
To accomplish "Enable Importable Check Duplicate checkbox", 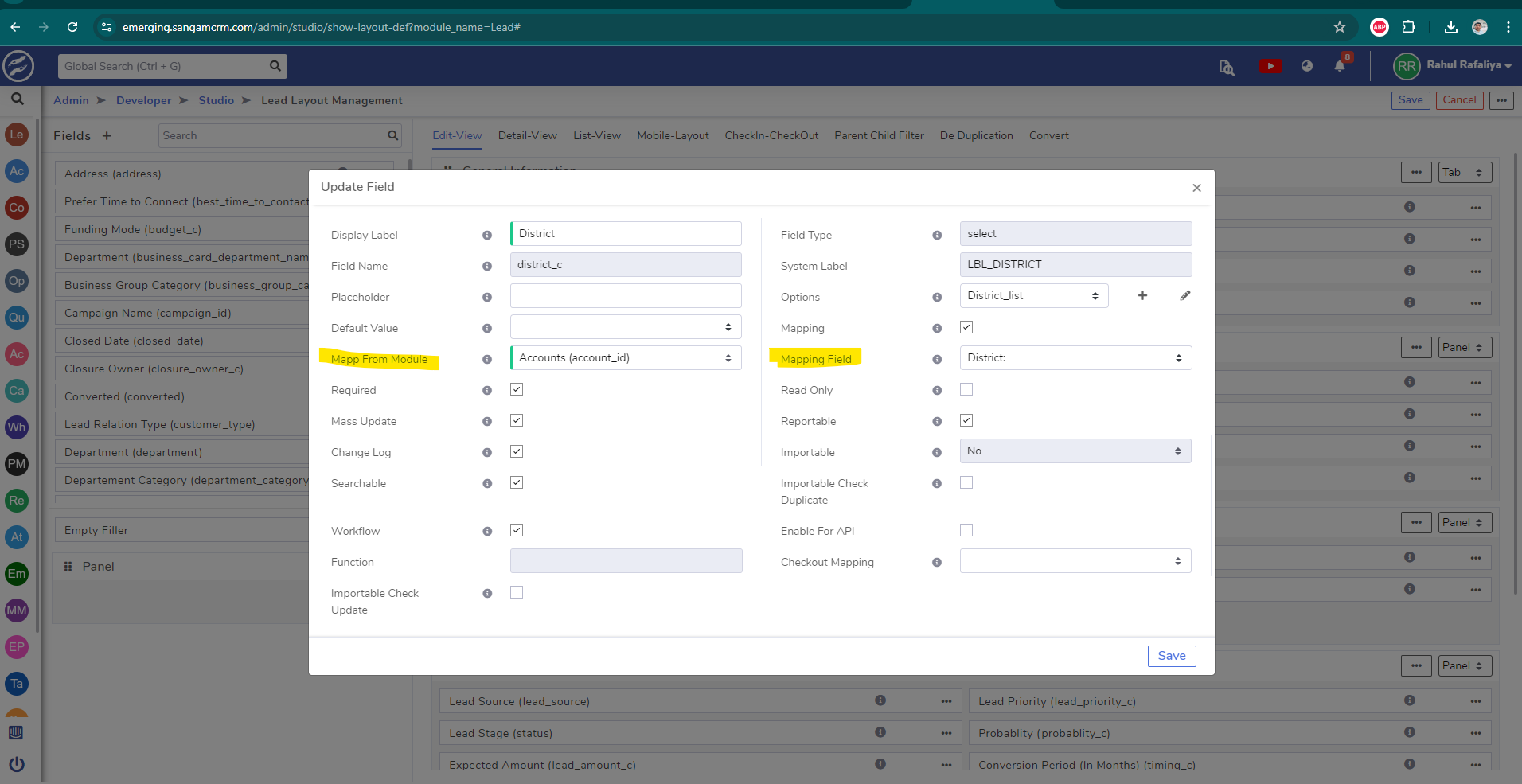I will pos(966,482).
